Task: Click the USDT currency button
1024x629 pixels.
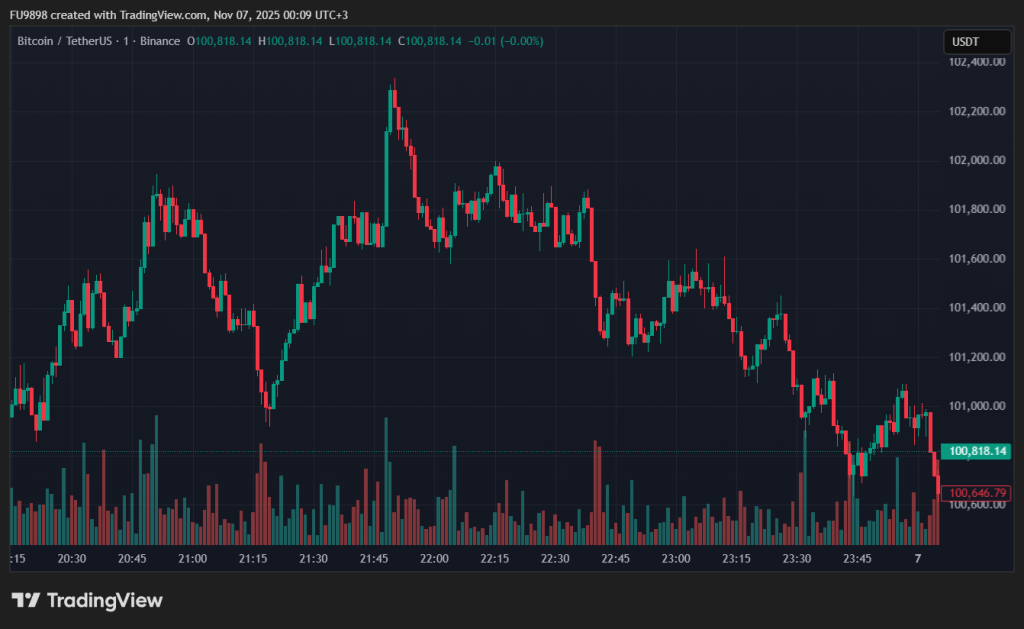Action: coord(964,42)
